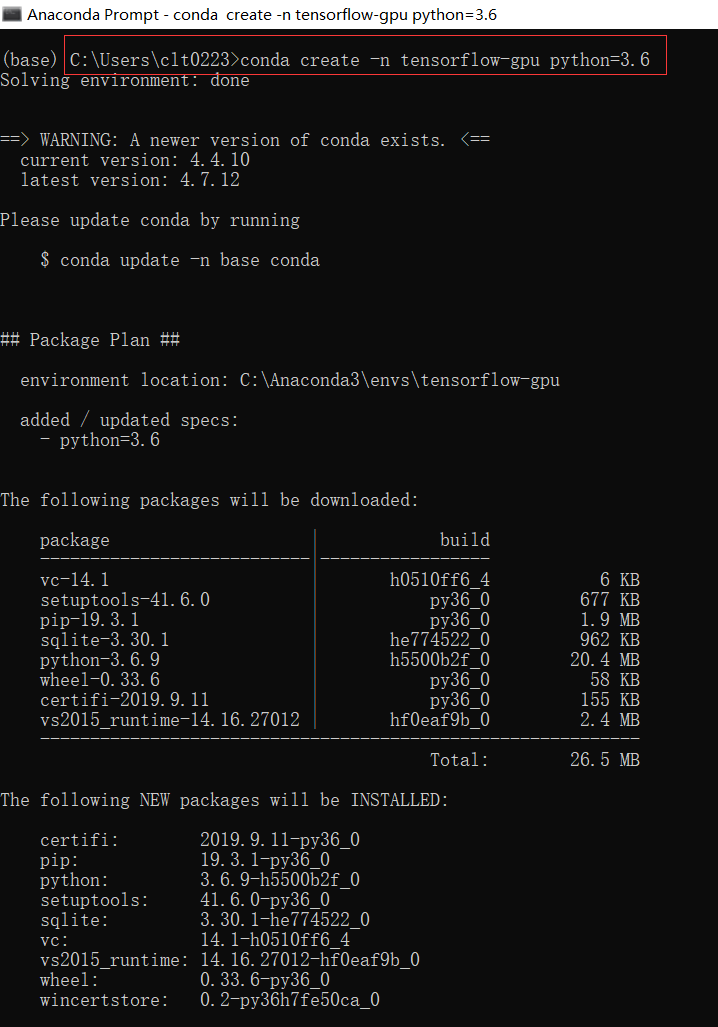
Task: Click the highlighted conda create command
Action: 366,60
